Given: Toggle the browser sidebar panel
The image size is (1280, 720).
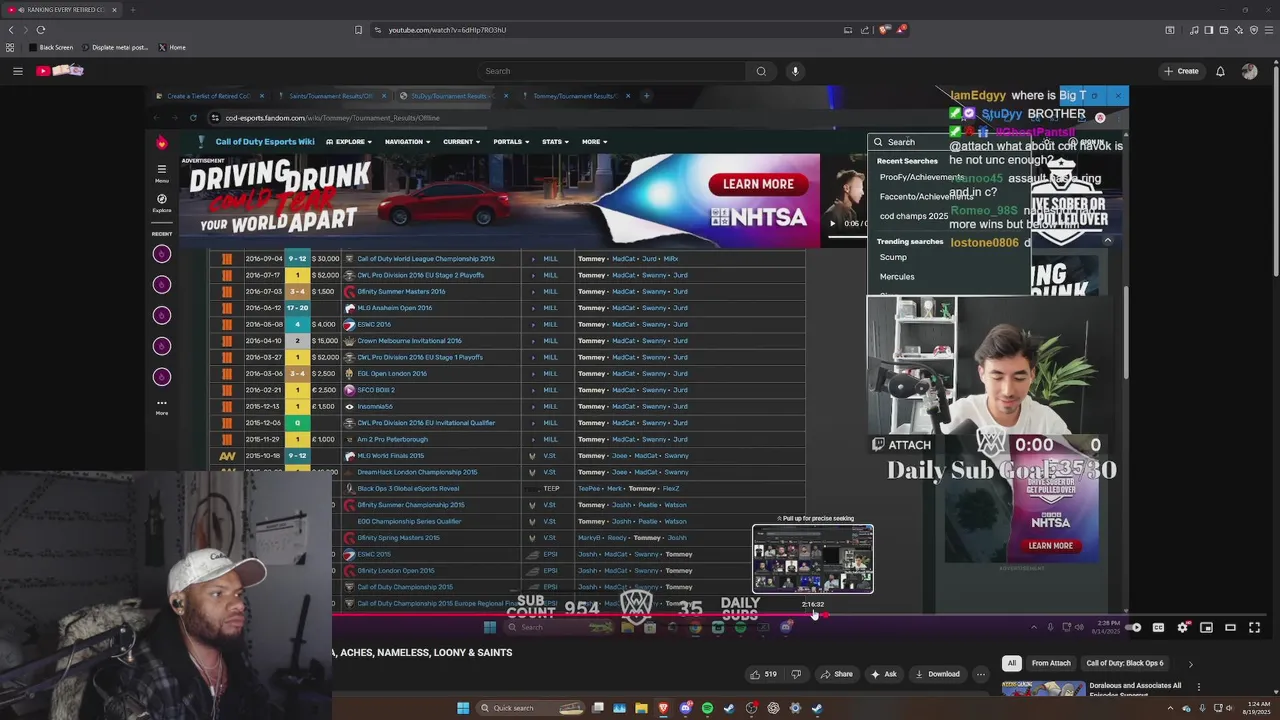Looking at the screenshot, I should coord(1209,30).
